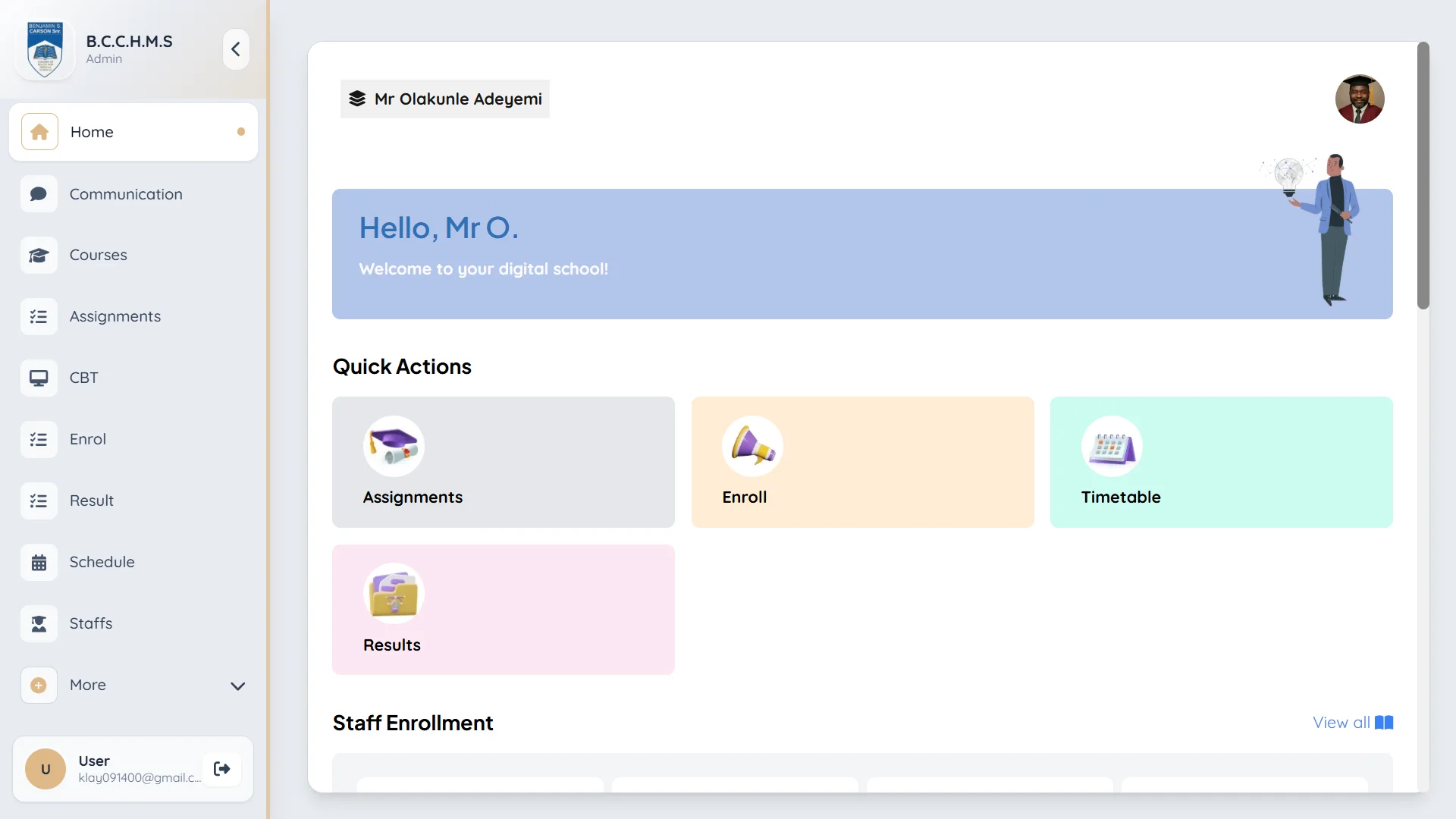
Task: Click the profile photo avatar top right
Action: 1359,99
